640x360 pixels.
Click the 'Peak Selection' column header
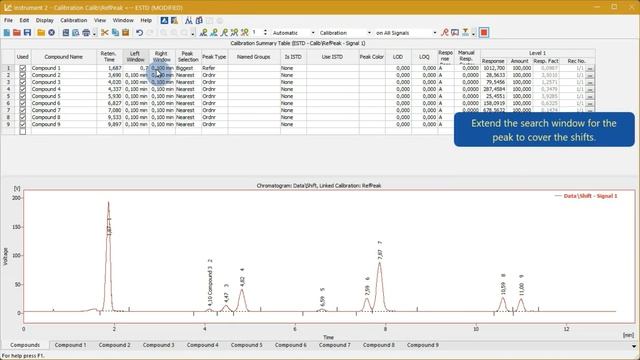coord(188,57)
